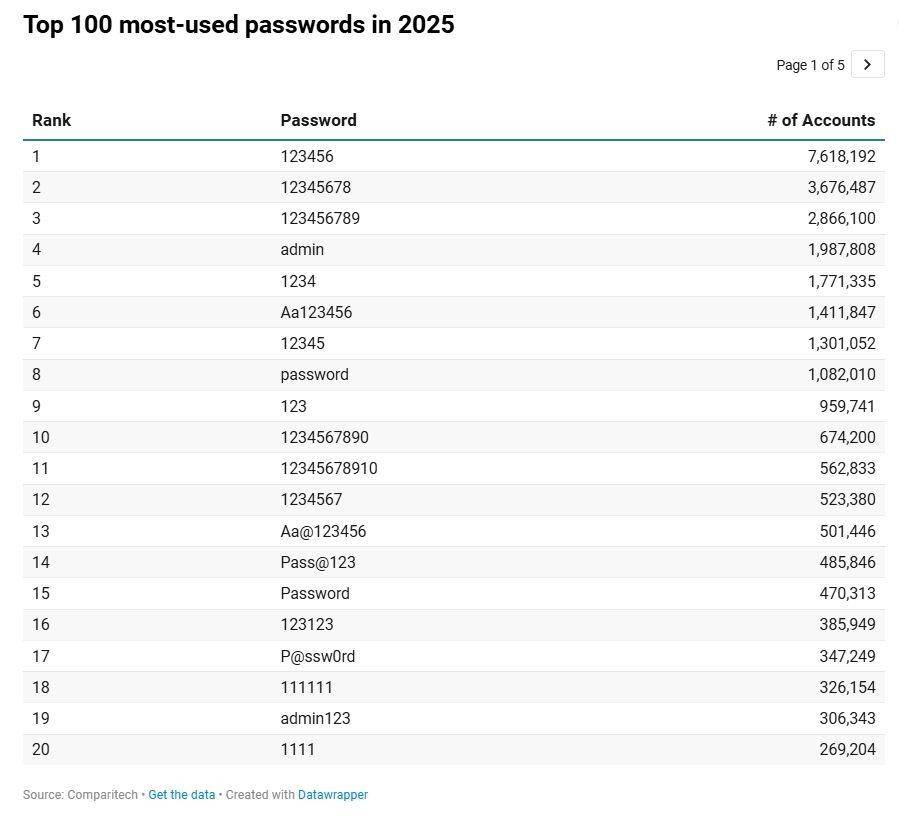Sort by the Password column header

tap(318, 120)
